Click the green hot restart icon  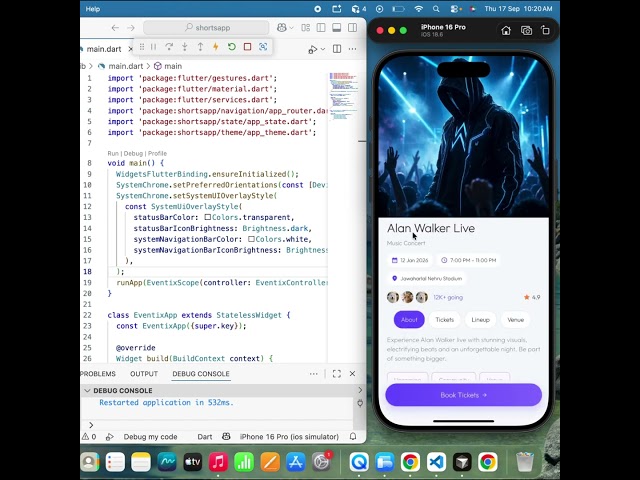pyautogui.click(x=231, y=47)
